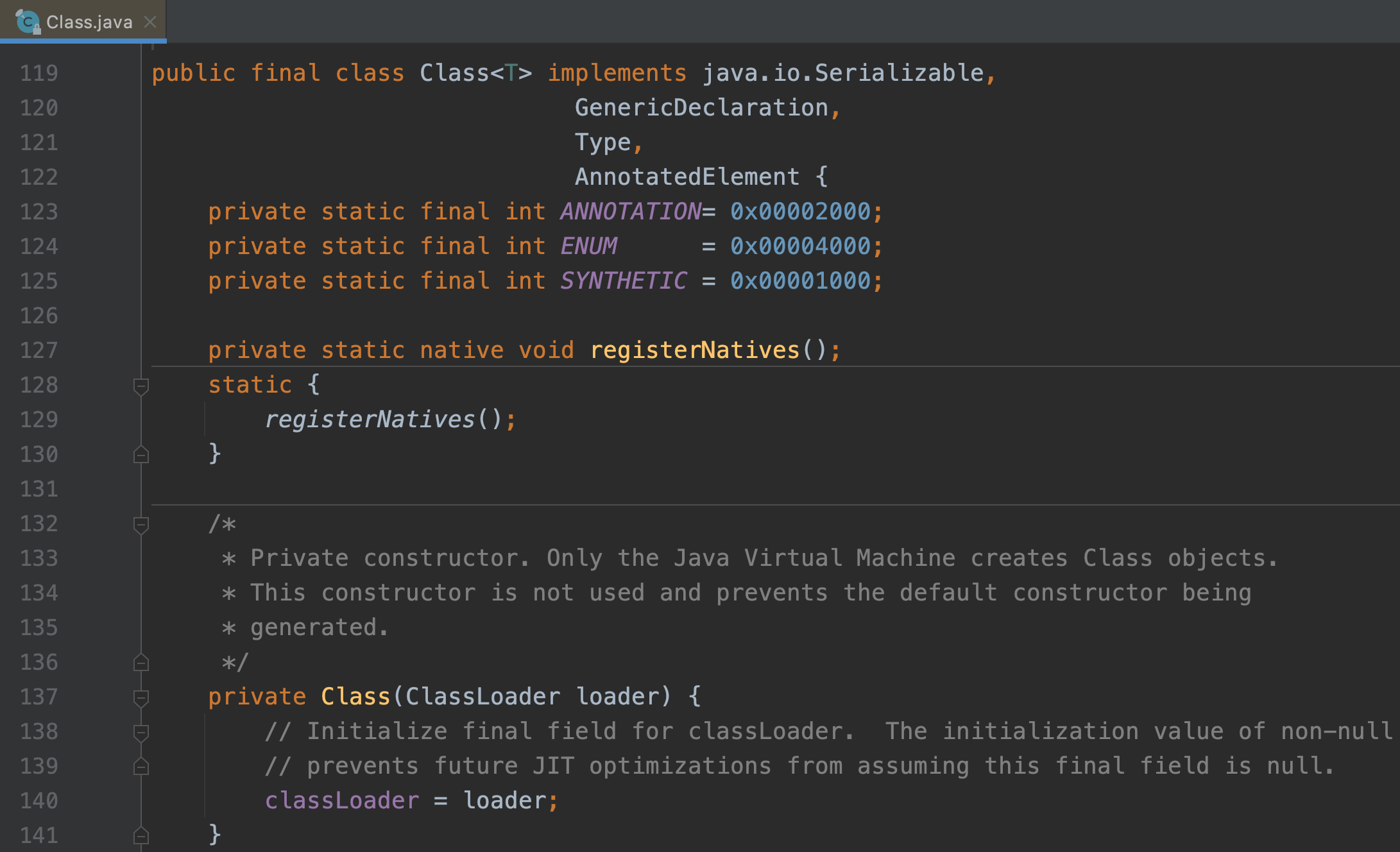
Task: Fold the line comments starting at line 138
Action: point(141,732)
